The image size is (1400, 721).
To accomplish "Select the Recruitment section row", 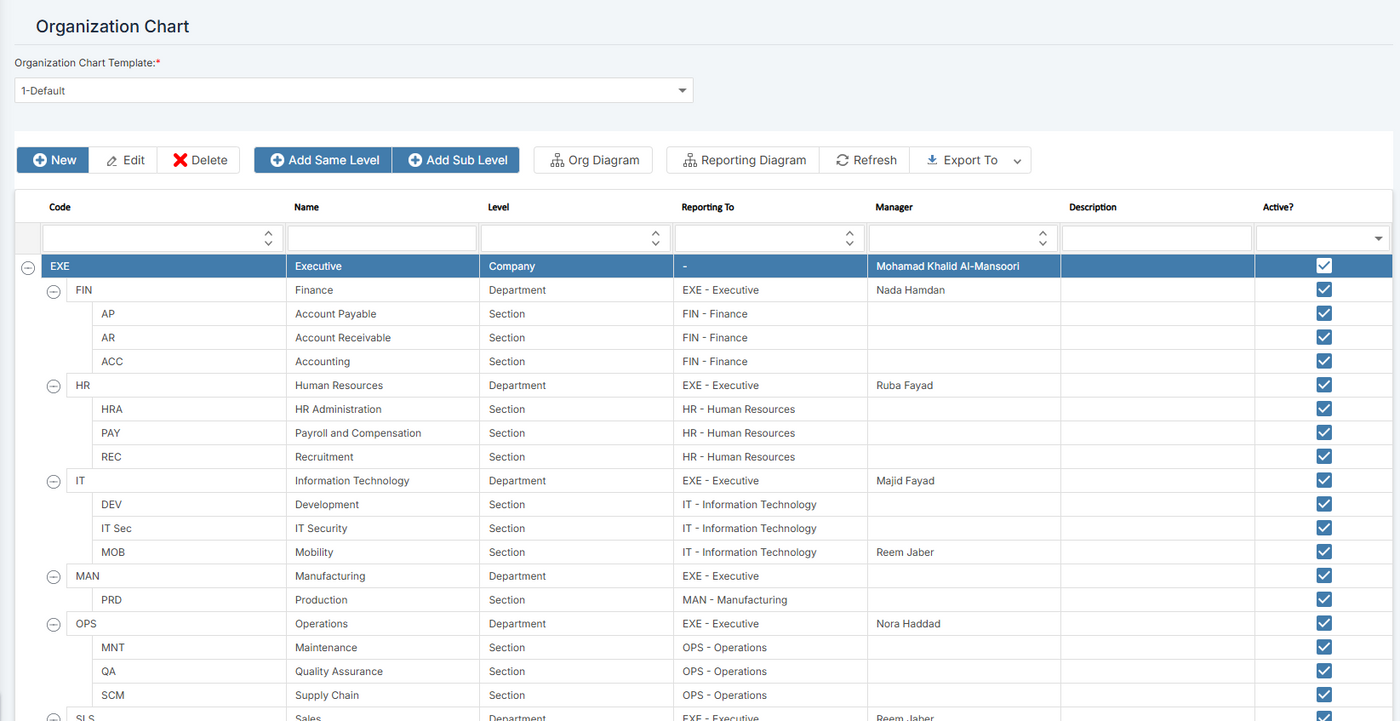I will click(x=325, y=457).
